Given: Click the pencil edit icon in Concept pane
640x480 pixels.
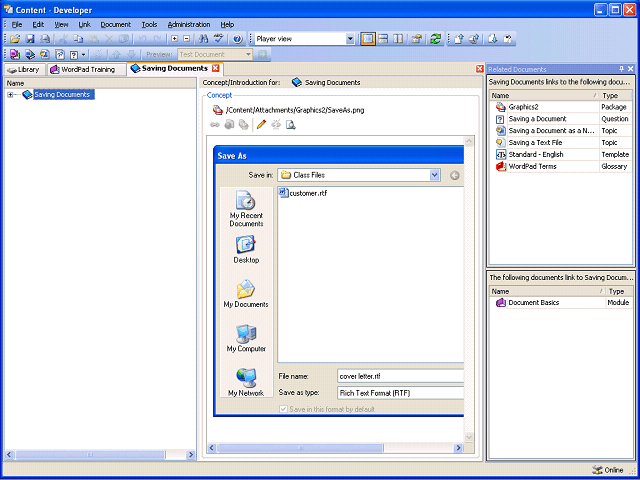Looking at the screenshot, I should coord(261,124).
